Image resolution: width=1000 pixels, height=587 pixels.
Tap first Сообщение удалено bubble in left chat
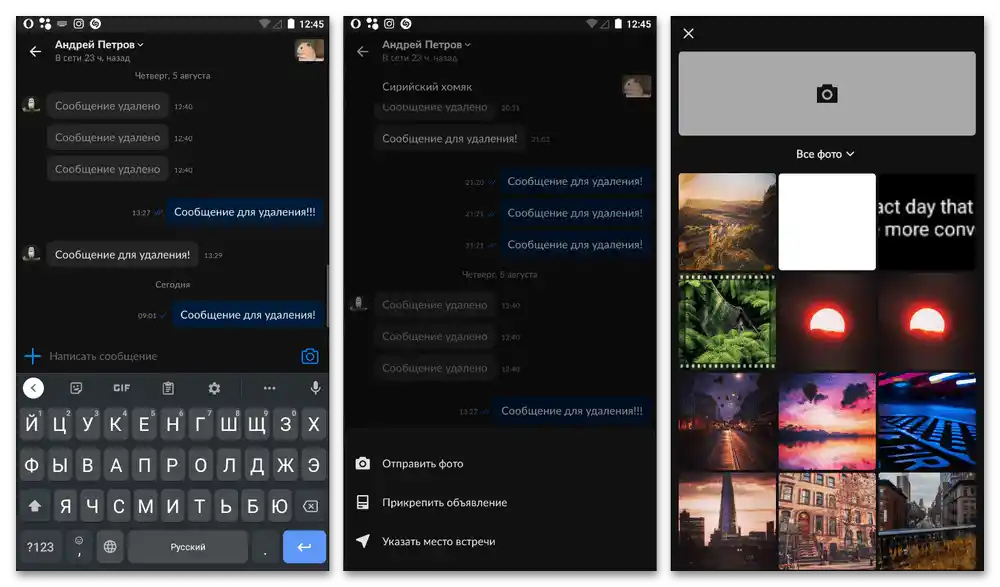pyautogui.click(x=107, y=106)
